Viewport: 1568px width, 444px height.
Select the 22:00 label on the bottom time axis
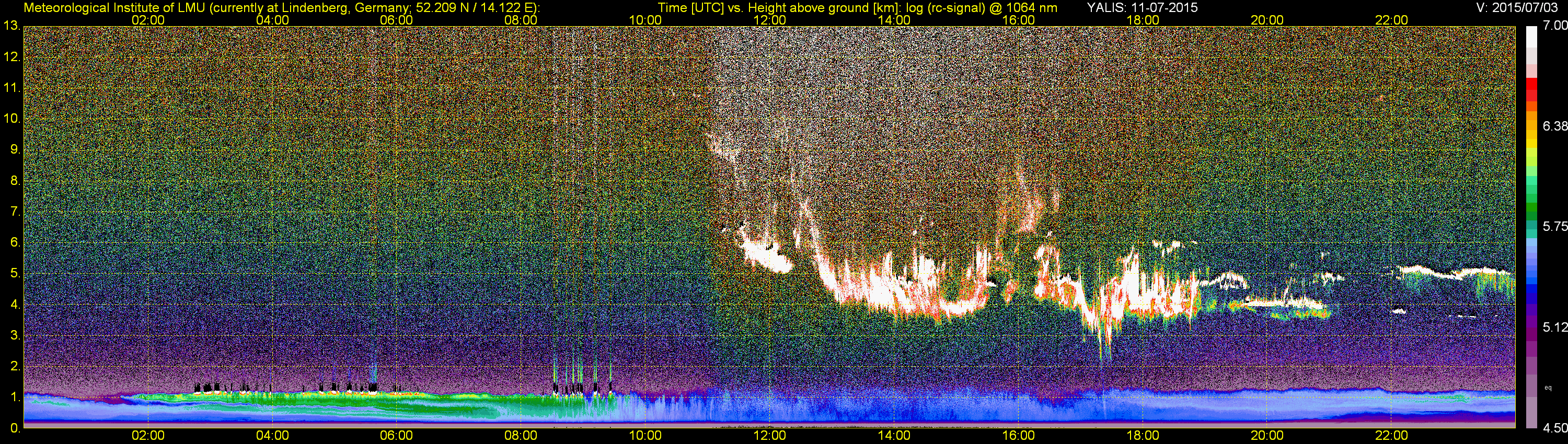(x=1391, y=436)
